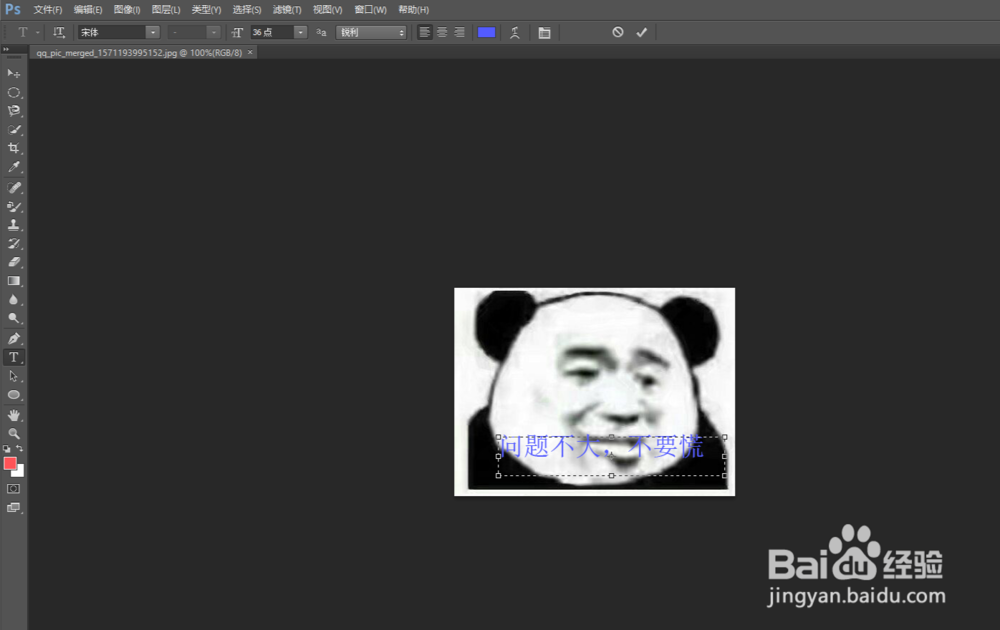Open the blue text color swatch
This screenshot has width=1000, height=630.
(487, 32)
